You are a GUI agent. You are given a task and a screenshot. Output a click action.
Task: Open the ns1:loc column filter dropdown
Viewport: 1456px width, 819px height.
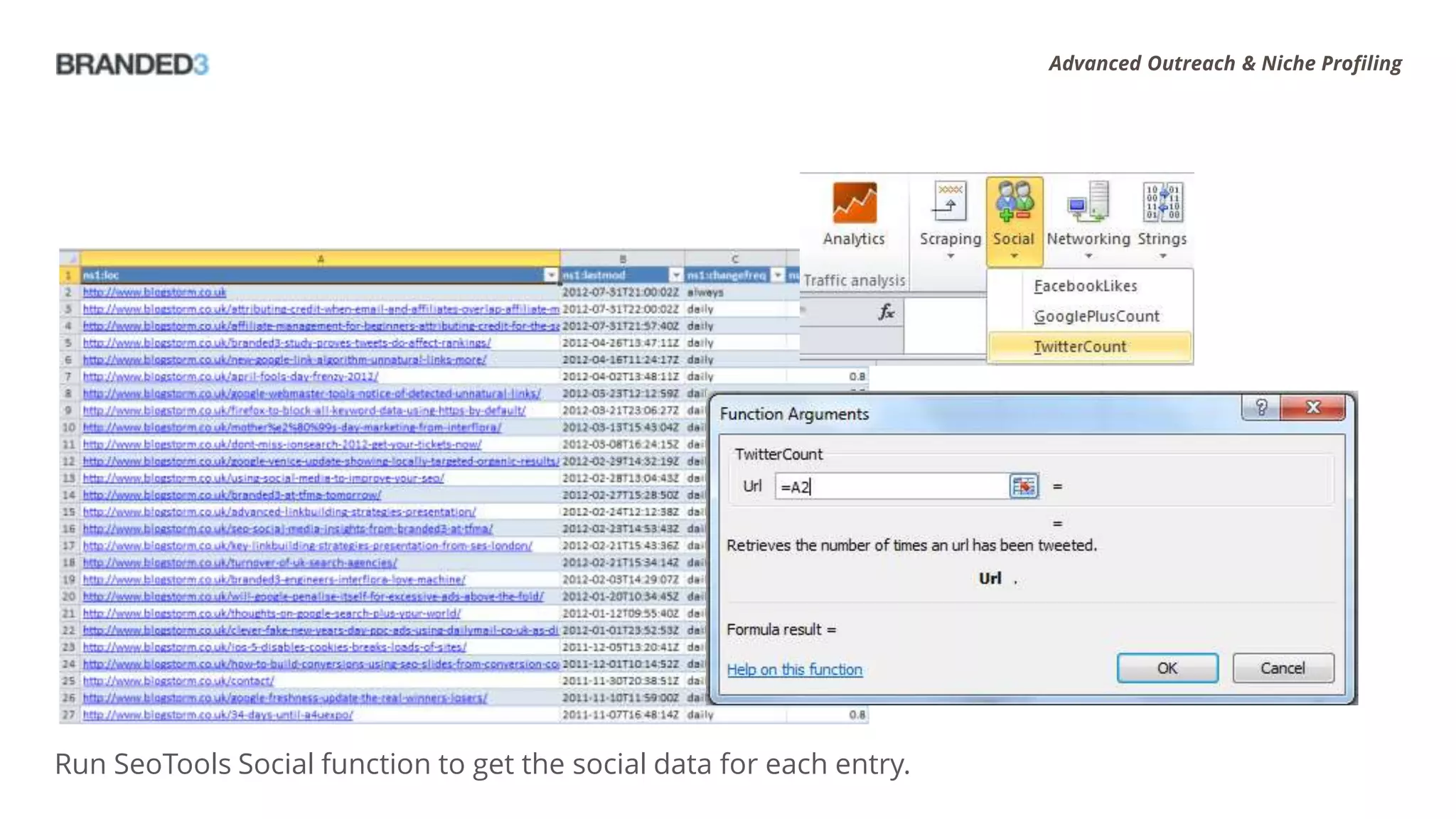point(551,275)
